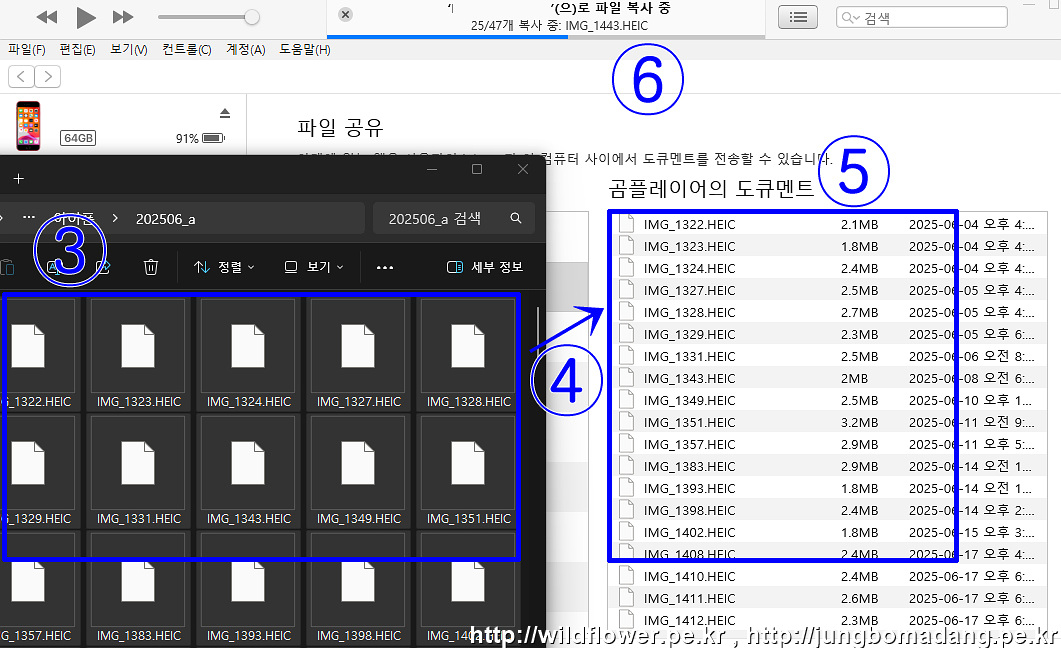Viewport: 1061px width, 648px height.
Task: Select IMG_1343.HEIC row in iTunes documents list
Action: [x=827, y=378]
